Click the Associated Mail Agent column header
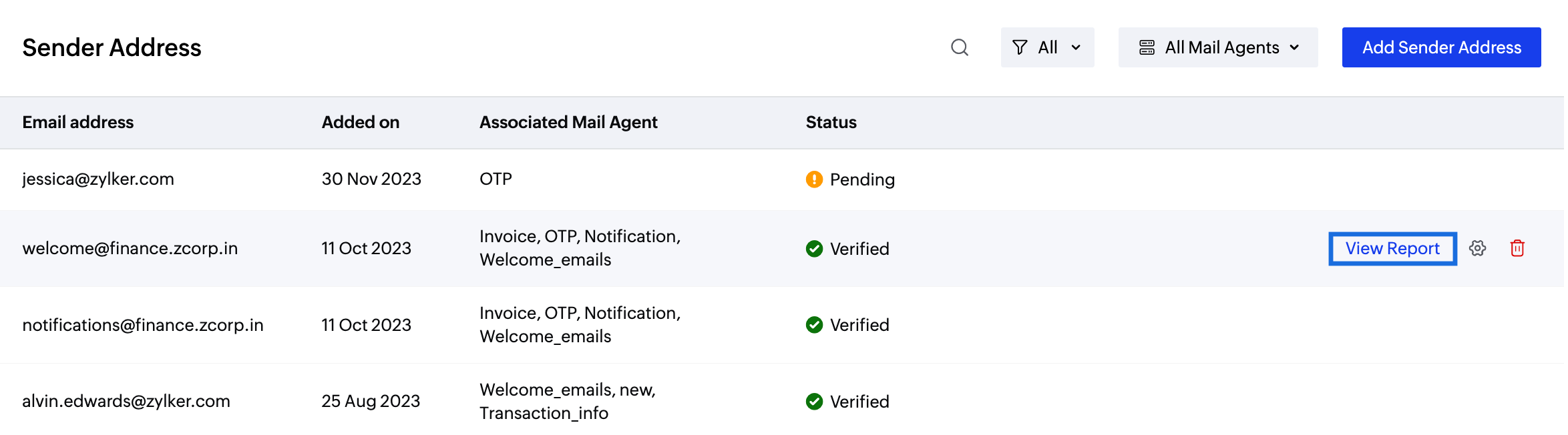Image resolution: width=1568 pixels, height=435 pixels. click(568, 122)
